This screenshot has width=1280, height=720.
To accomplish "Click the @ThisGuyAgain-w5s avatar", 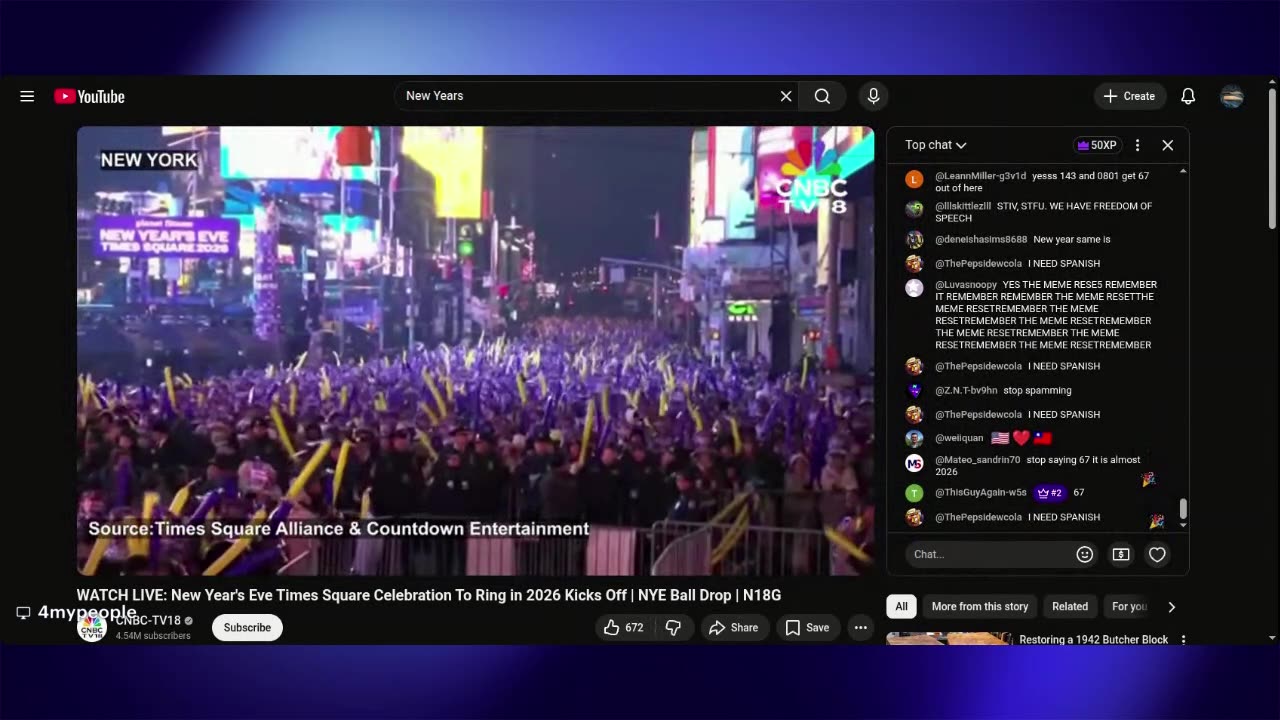I will click(914, 493).
